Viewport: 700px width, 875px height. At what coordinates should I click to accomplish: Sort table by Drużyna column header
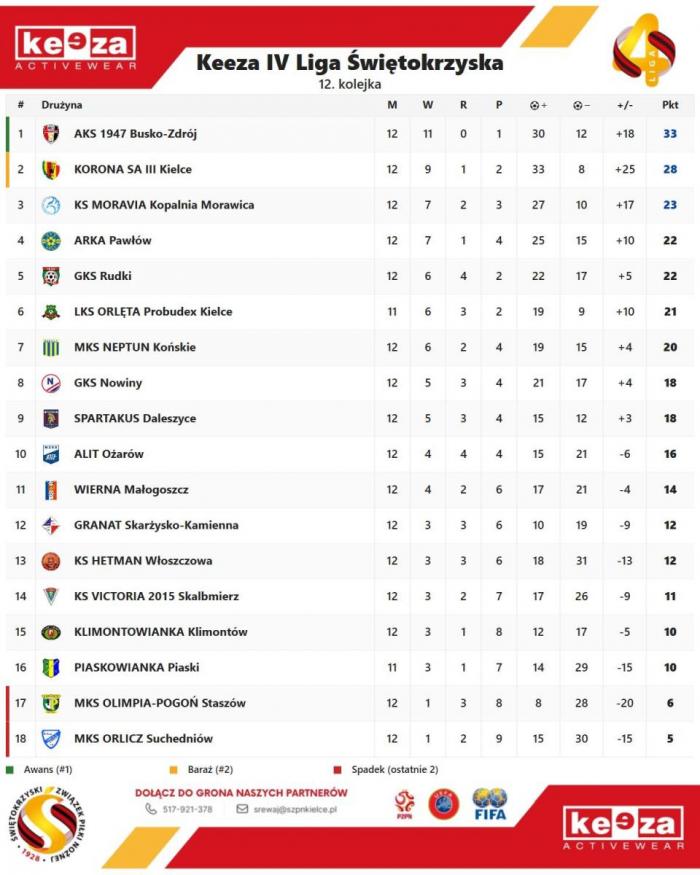(62, 105)
